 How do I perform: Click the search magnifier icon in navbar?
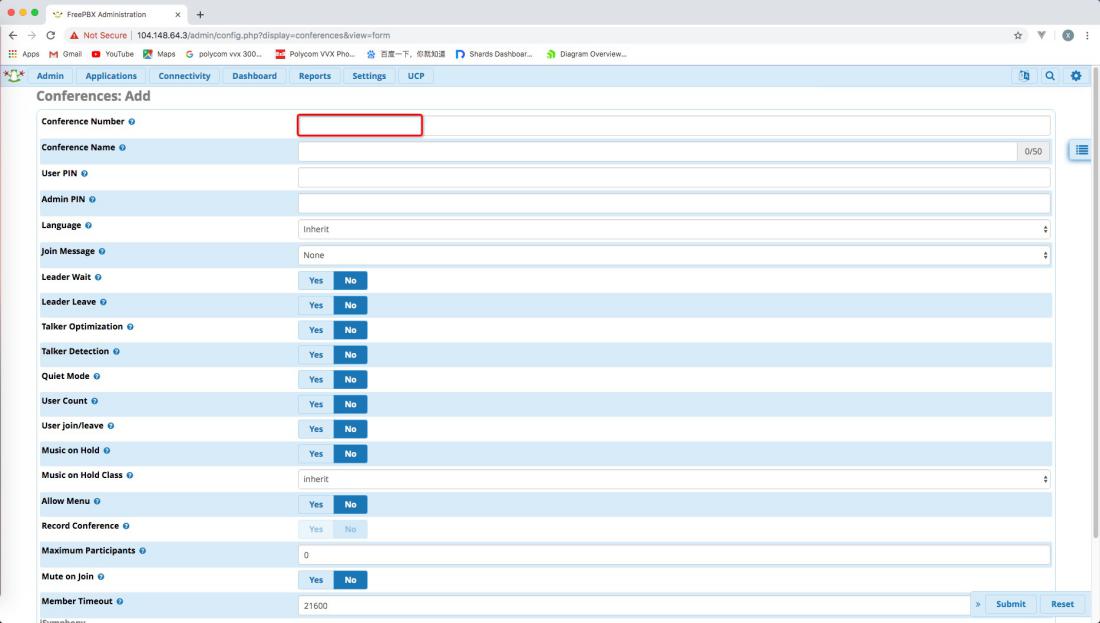(x=1049, y=76)
